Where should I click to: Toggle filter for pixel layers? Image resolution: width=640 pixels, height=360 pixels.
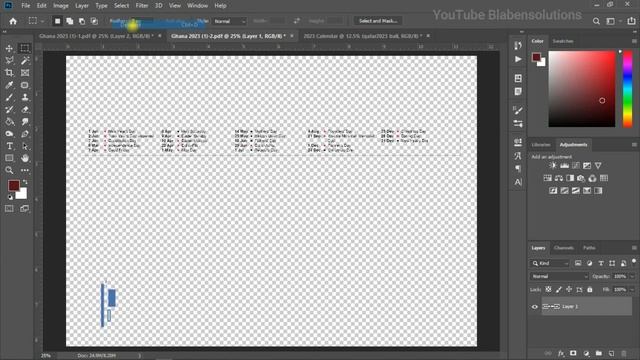click(578, 263)
